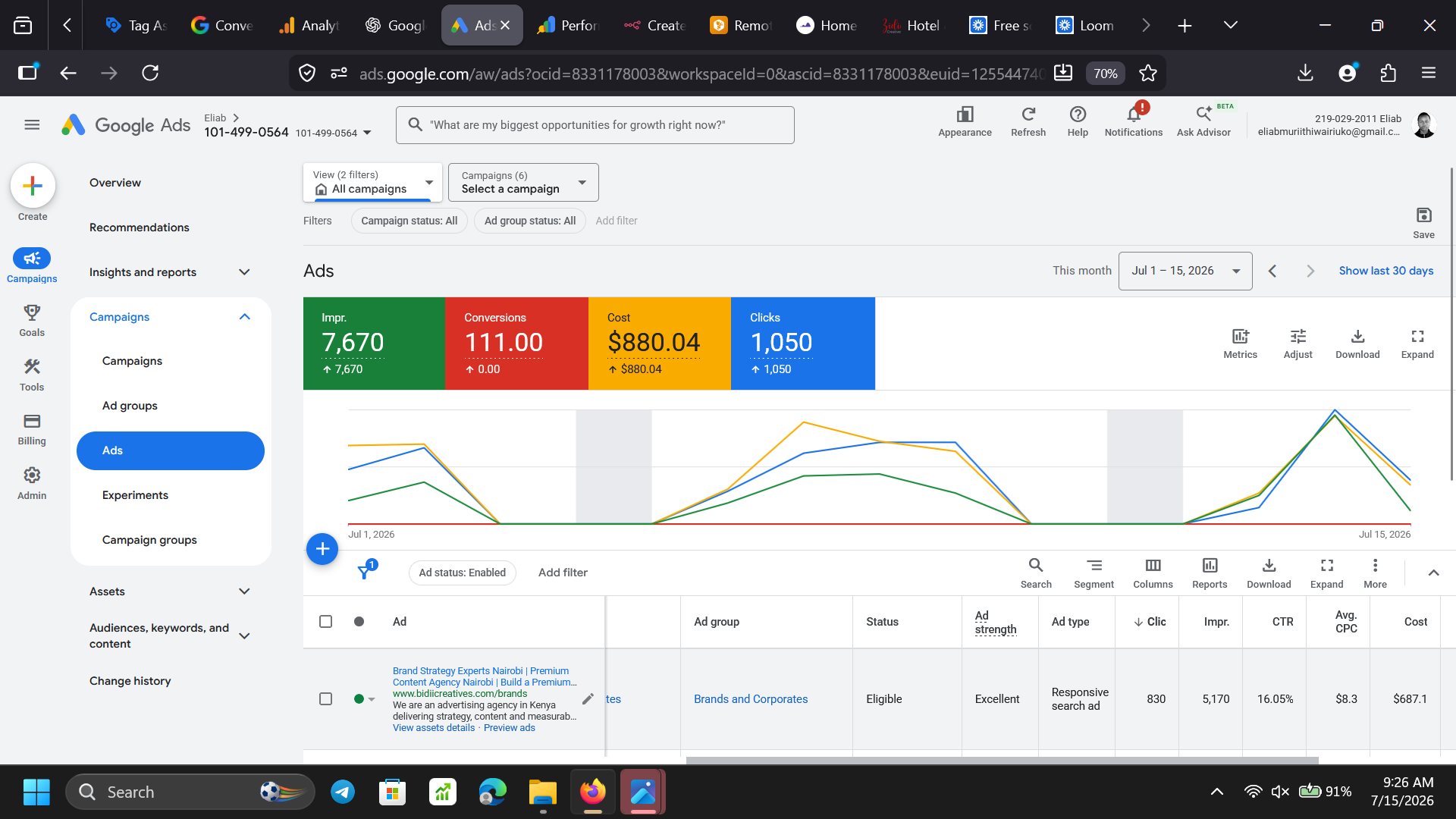This screenshot has width=1456, height=819.
Task: Toggle the Impr. green scorecard metric
Action: coord(374,344)
